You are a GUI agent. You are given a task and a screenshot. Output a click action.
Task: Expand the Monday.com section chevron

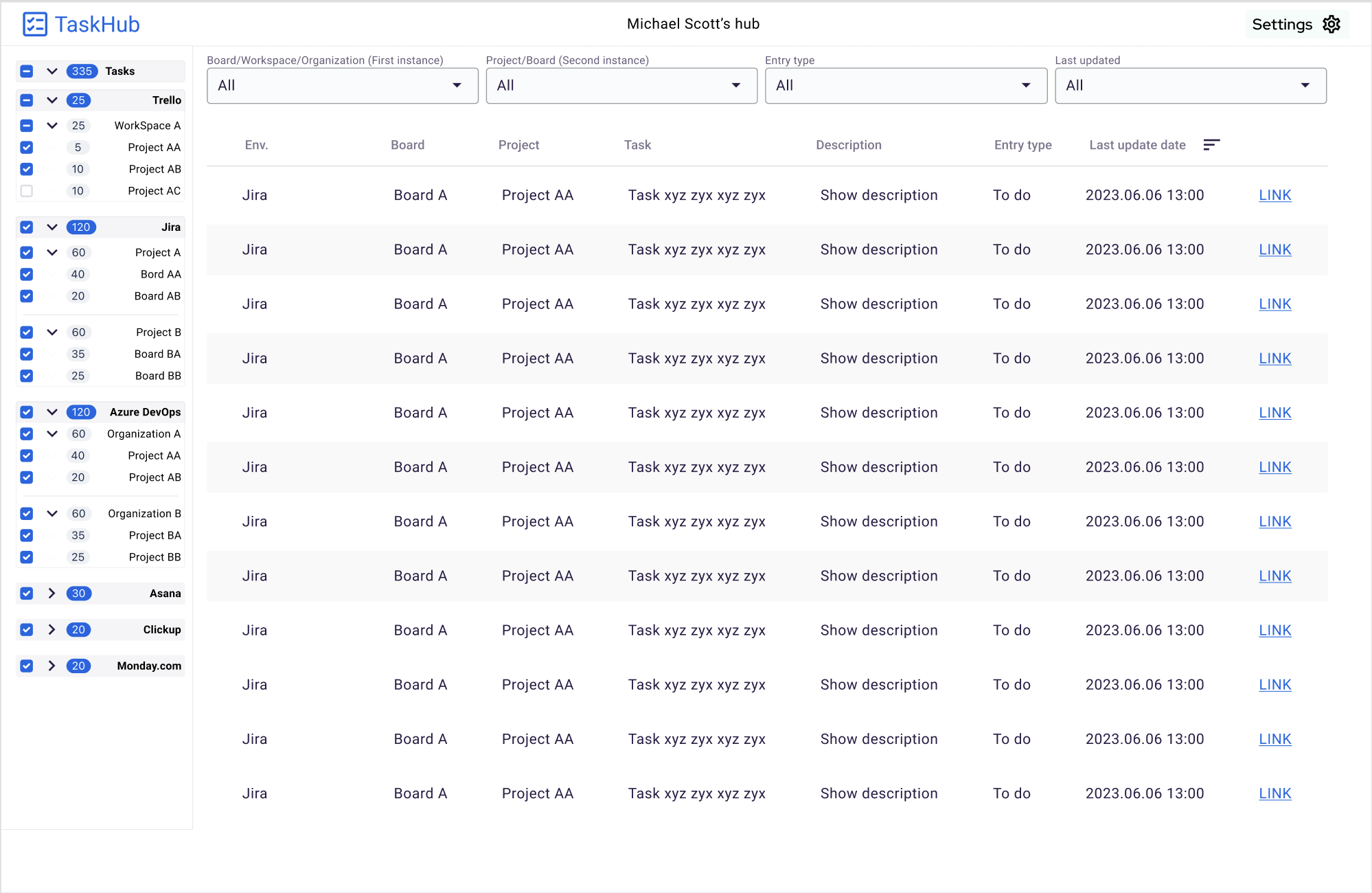point(52,666)
